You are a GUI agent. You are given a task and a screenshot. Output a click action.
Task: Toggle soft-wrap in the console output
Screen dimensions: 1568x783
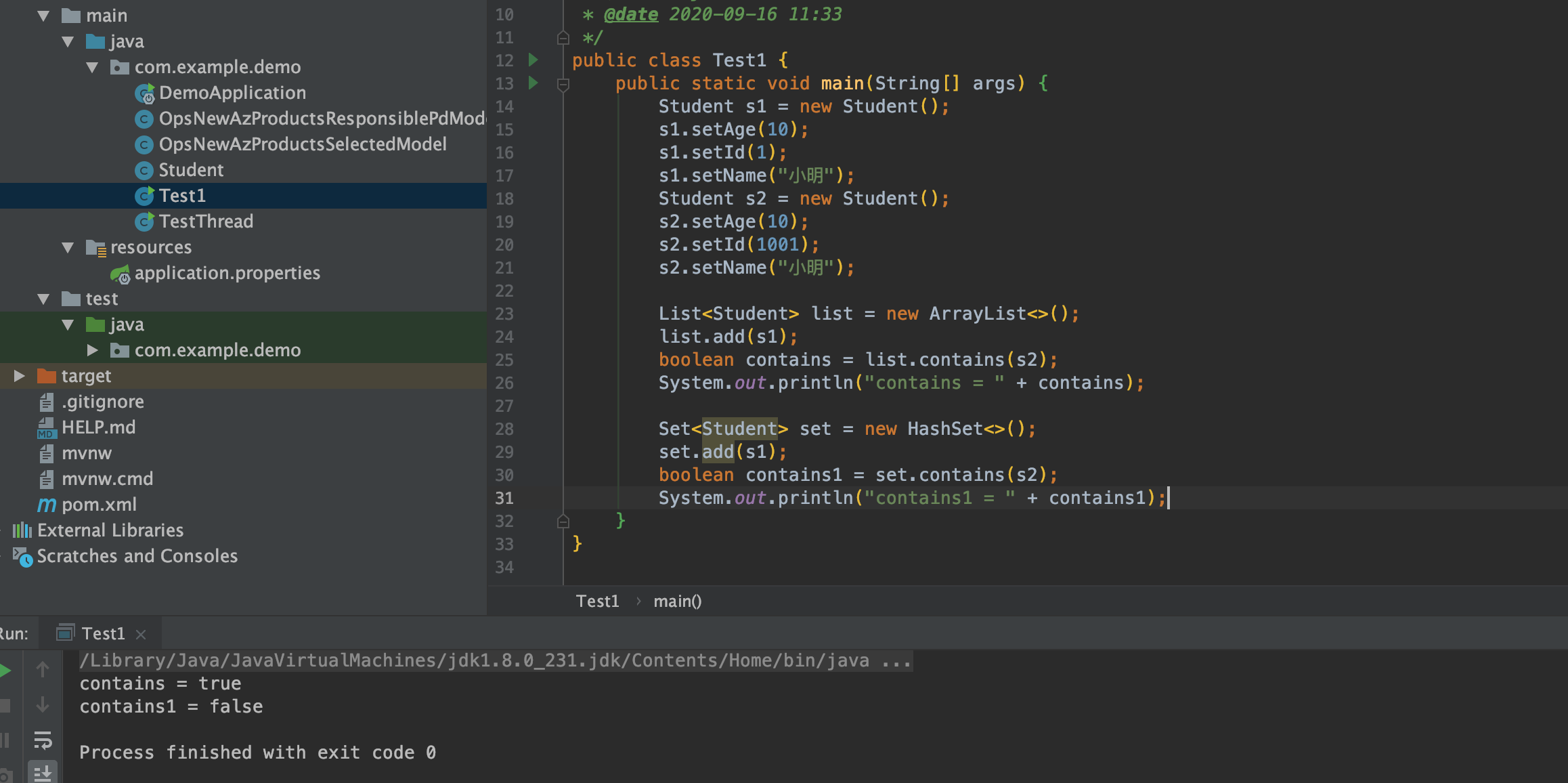pos(43,740)
